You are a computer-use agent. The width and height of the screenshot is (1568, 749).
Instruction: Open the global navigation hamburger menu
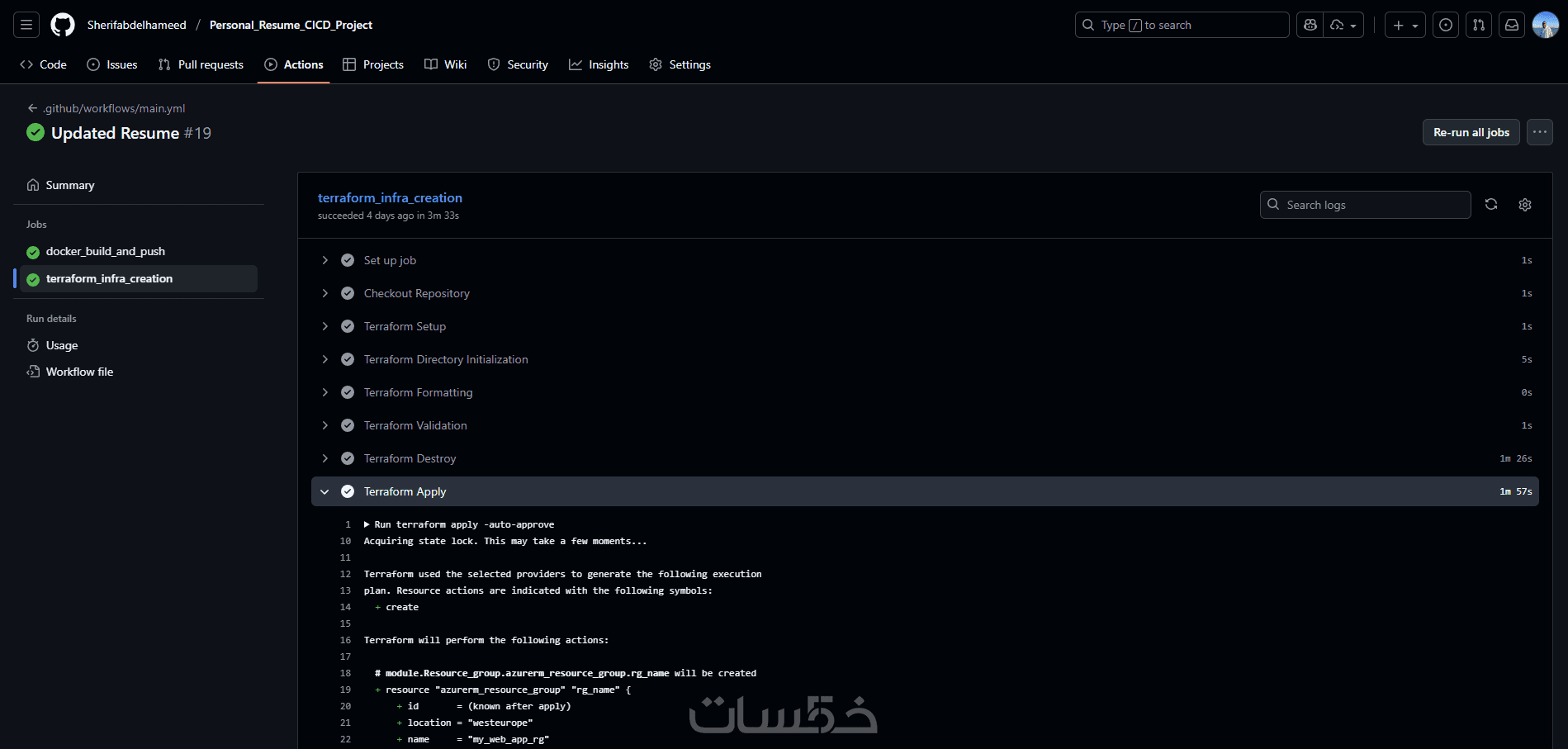point(26,25)
